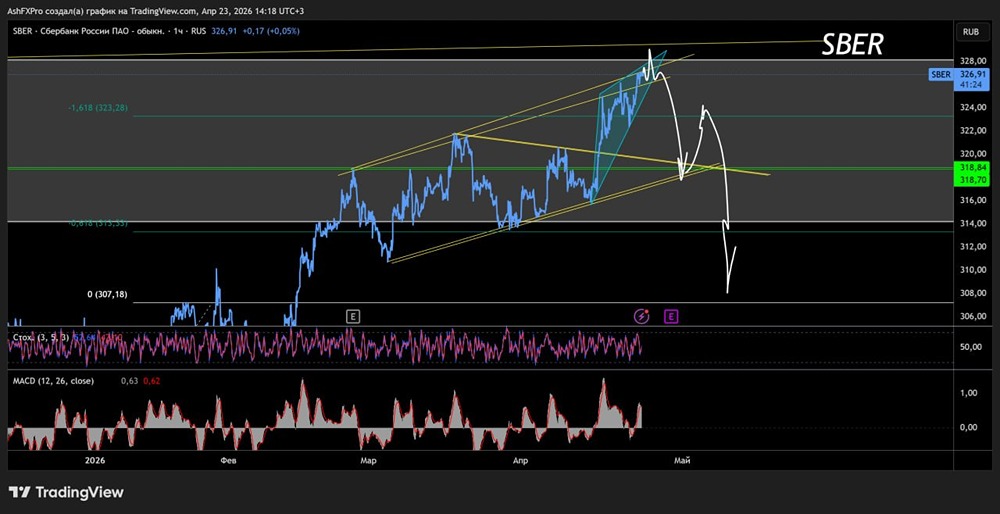Click the 50,00 stochastic scale label
Screen dimensions: 1000x514
[x=972, y=347]
